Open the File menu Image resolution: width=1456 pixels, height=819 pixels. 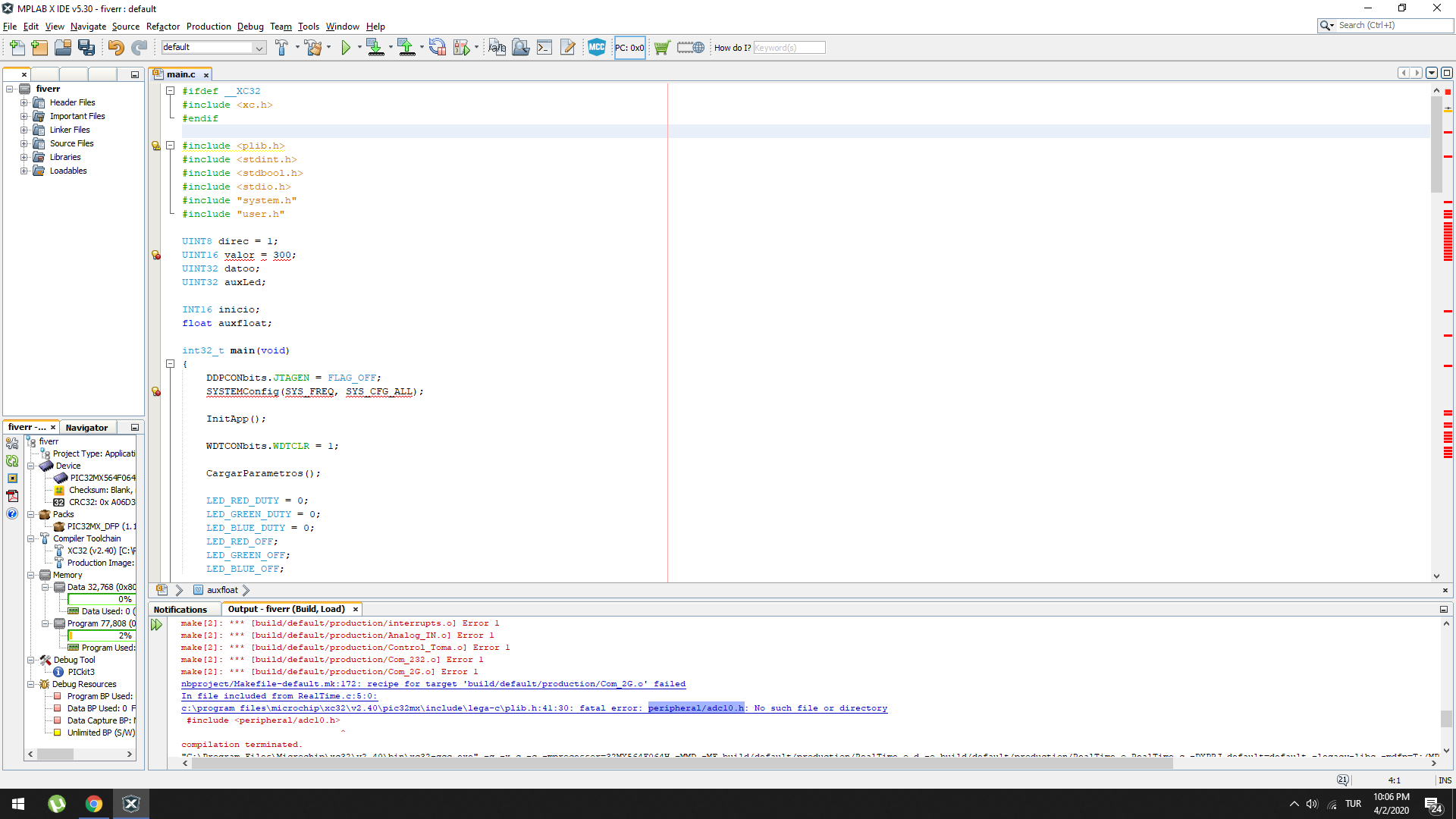10,27
